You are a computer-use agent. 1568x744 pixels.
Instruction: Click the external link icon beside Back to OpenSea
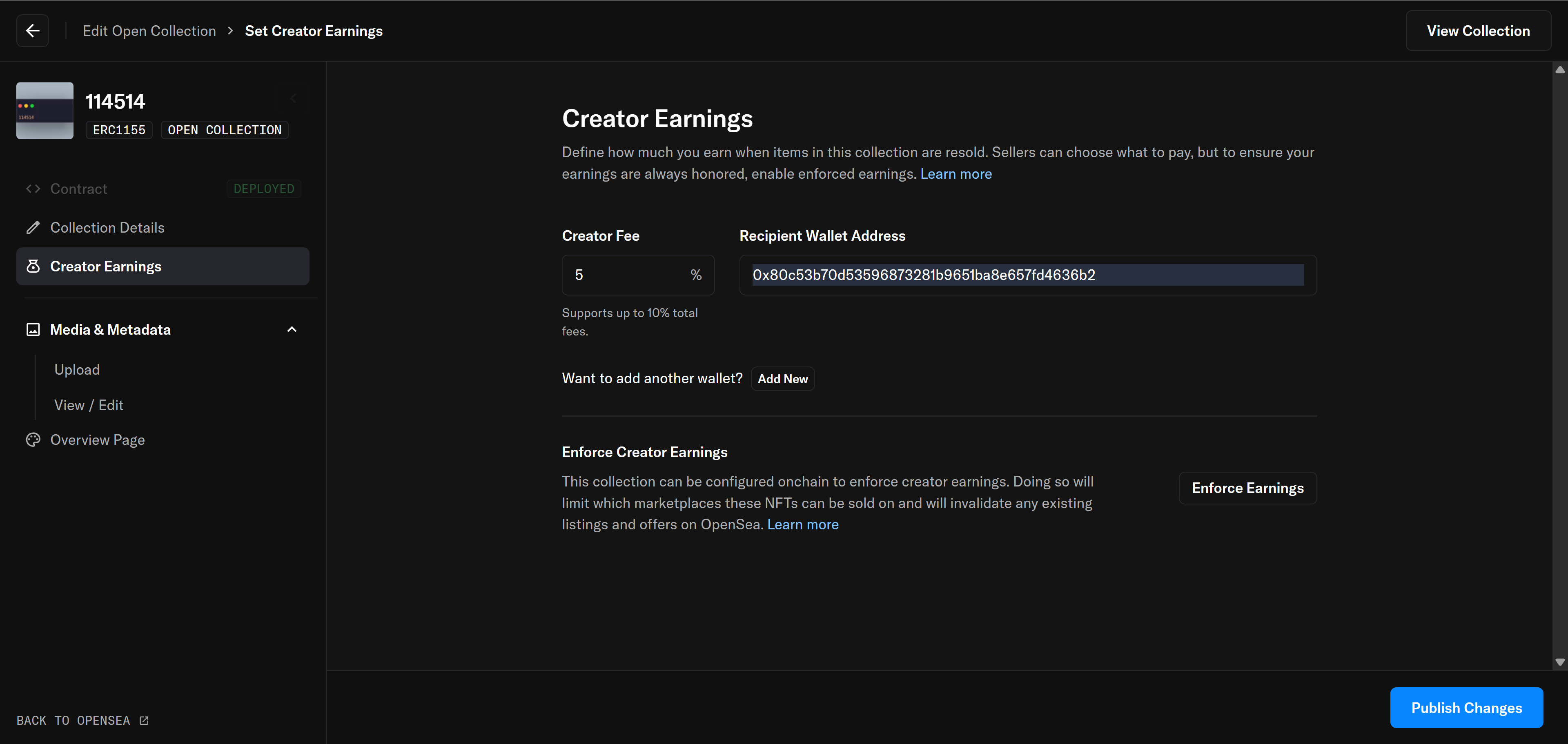(x=144, y=720)
